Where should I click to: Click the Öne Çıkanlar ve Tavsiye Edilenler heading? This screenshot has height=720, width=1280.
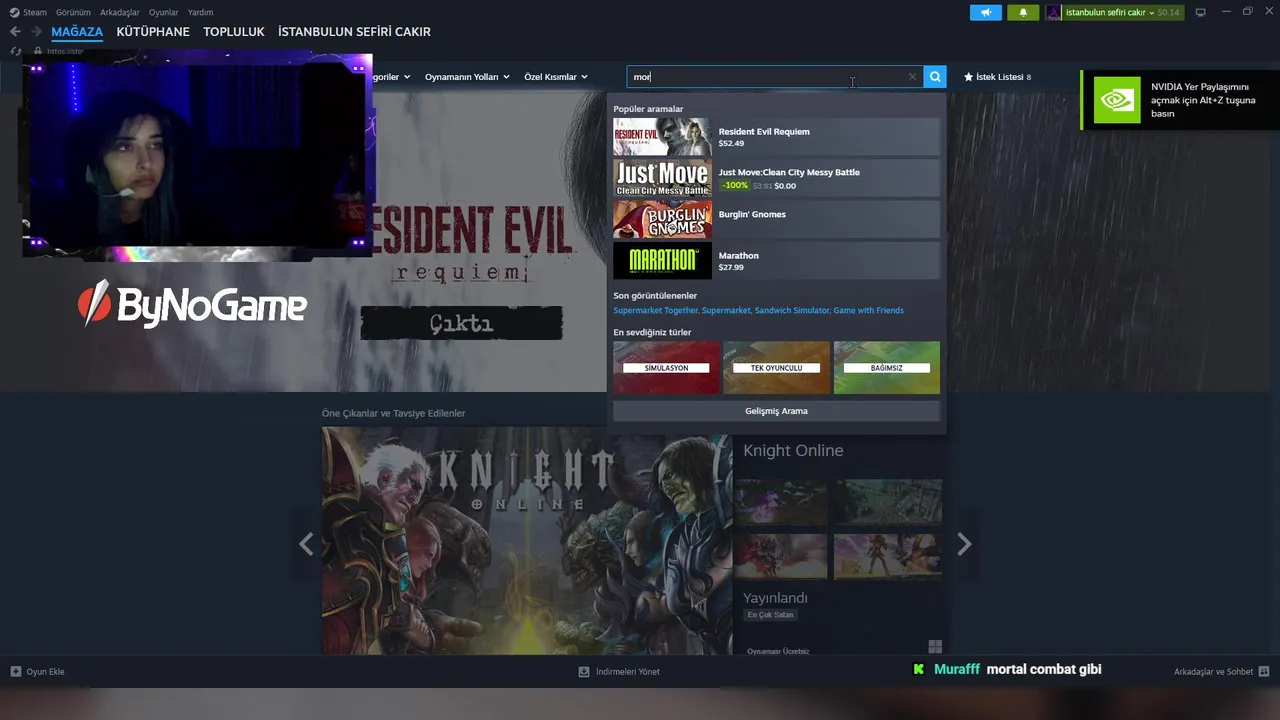(393, 413)
